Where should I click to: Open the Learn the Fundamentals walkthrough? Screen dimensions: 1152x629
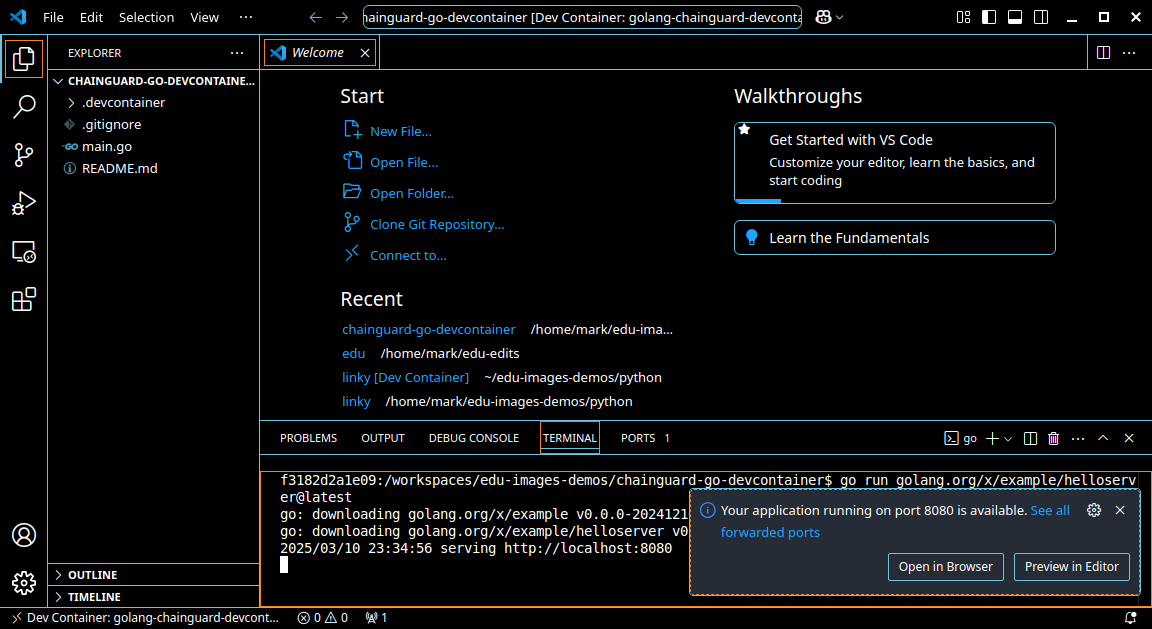[x=895, y=237]
